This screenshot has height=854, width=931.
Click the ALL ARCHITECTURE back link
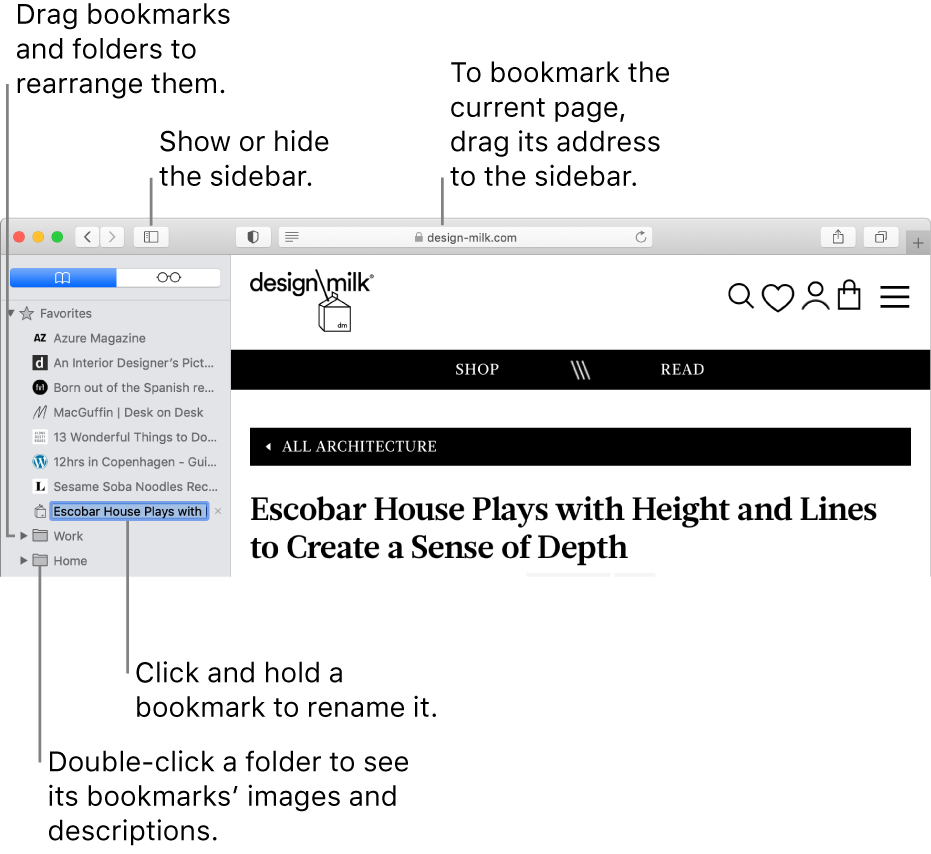359,447
